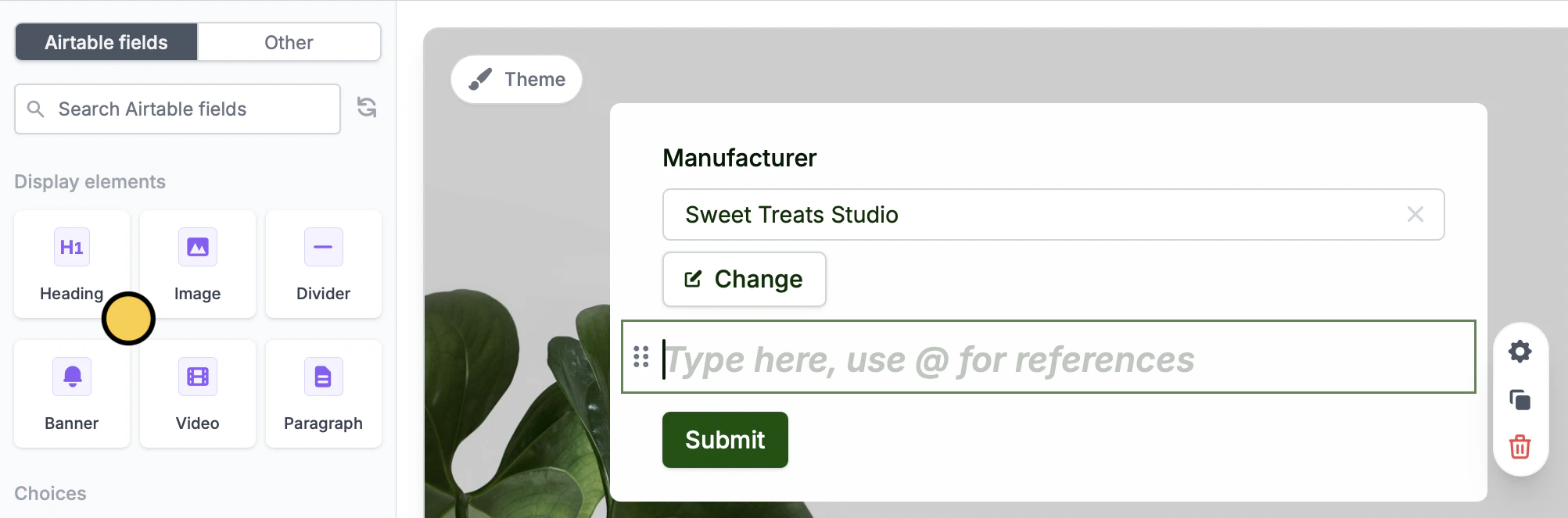Grab the drag handle on the text field
Screen dimensions: 1568x518
641,356
